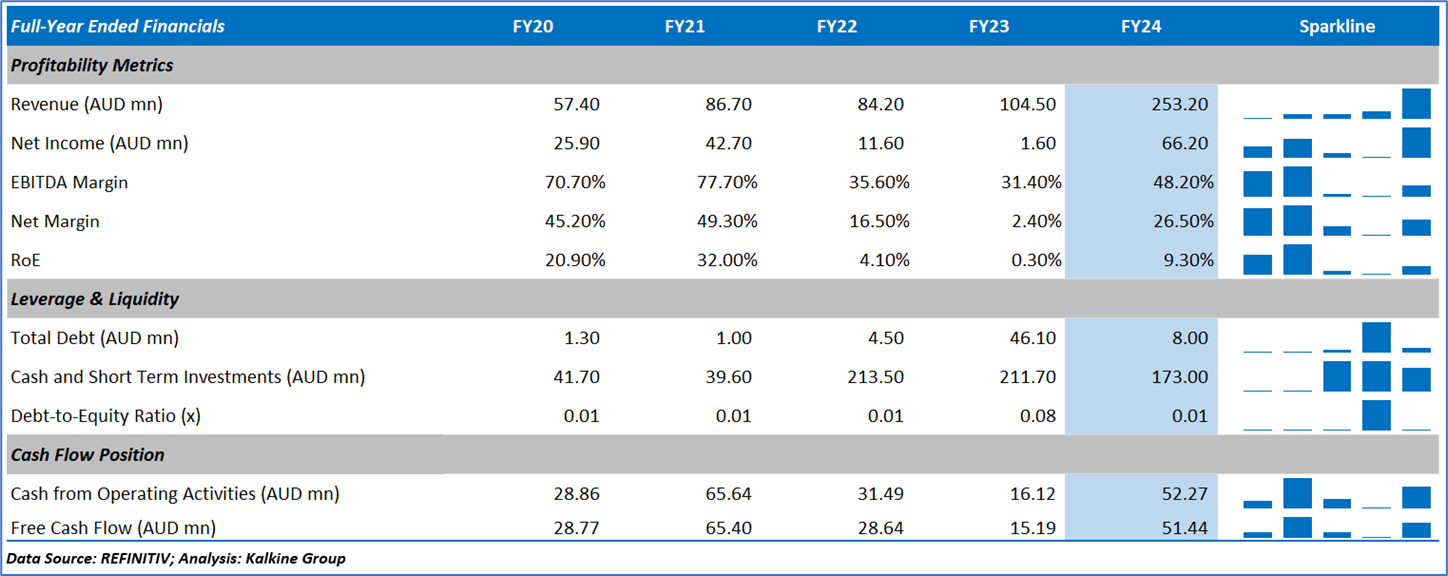Click the Leverage & Liquidity section header
This screenshot has height=576, width=1448.
coord(95,299)
